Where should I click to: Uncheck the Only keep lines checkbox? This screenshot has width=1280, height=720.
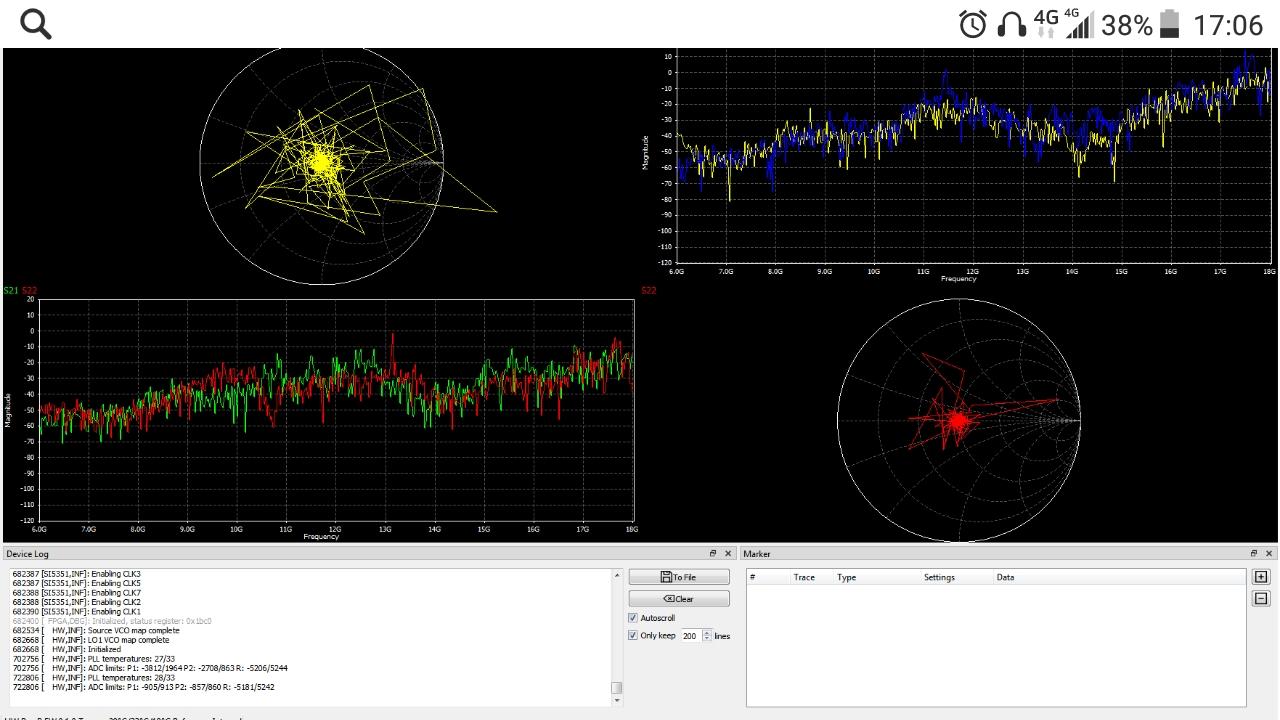point(633,635)
